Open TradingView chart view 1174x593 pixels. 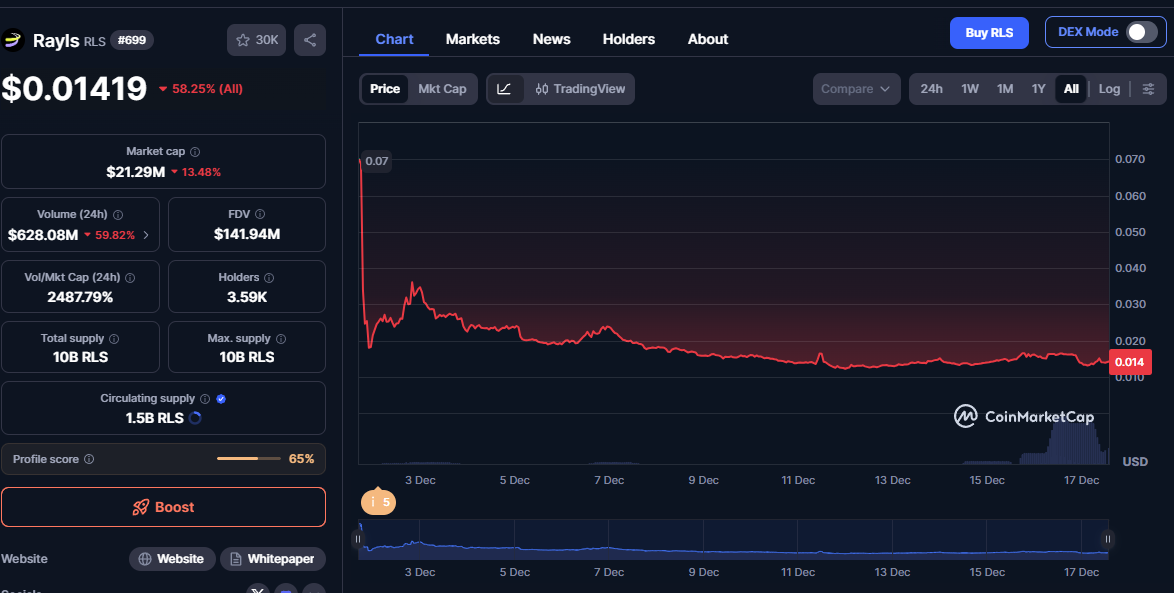[x=580, y=89]
